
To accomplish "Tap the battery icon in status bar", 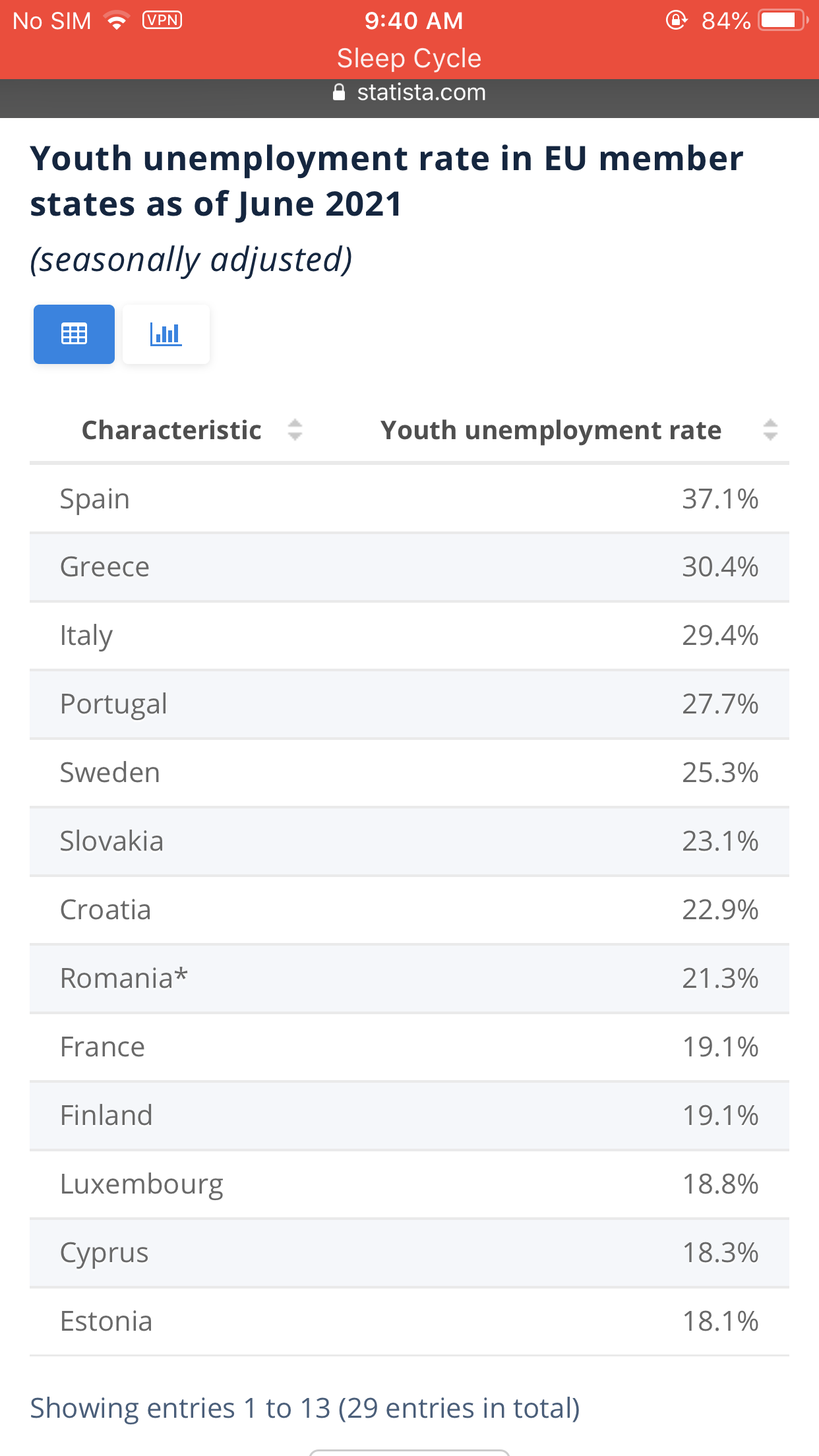I will click(x=783, y=20).
